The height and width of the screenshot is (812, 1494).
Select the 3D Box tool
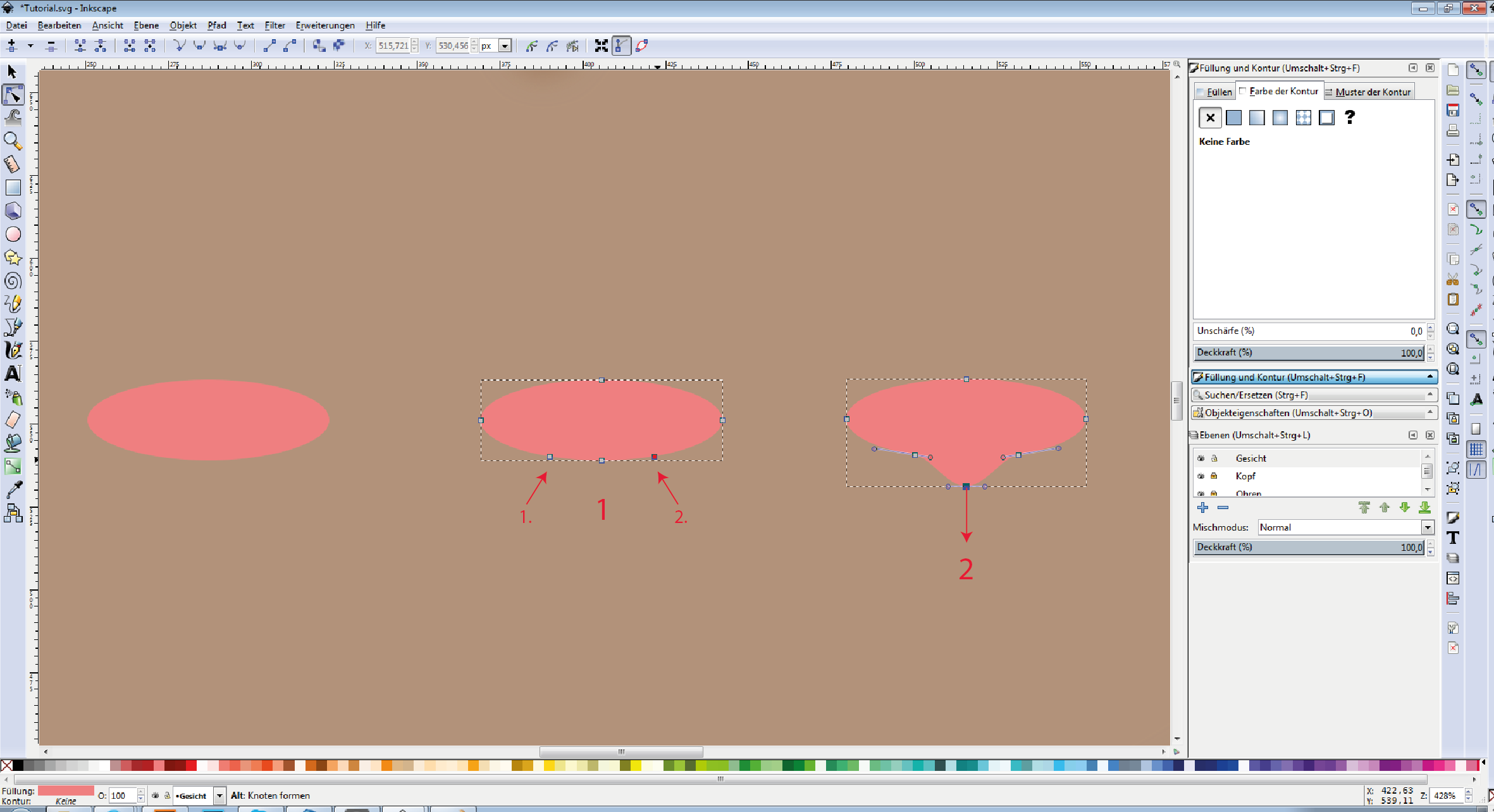(13, 211)
